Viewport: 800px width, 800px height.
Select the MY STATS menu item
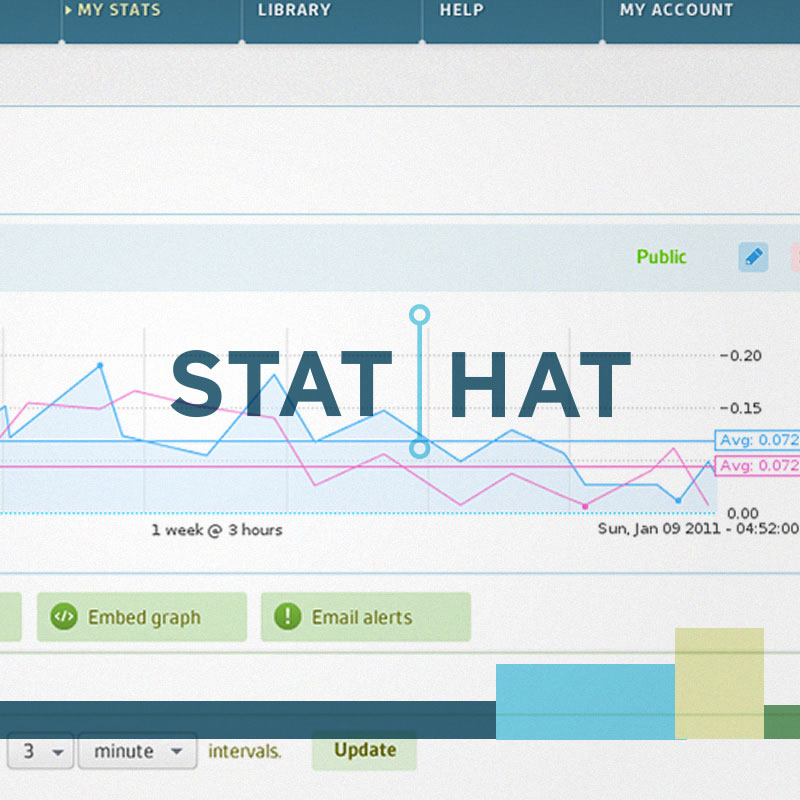(x=118, y=10)
